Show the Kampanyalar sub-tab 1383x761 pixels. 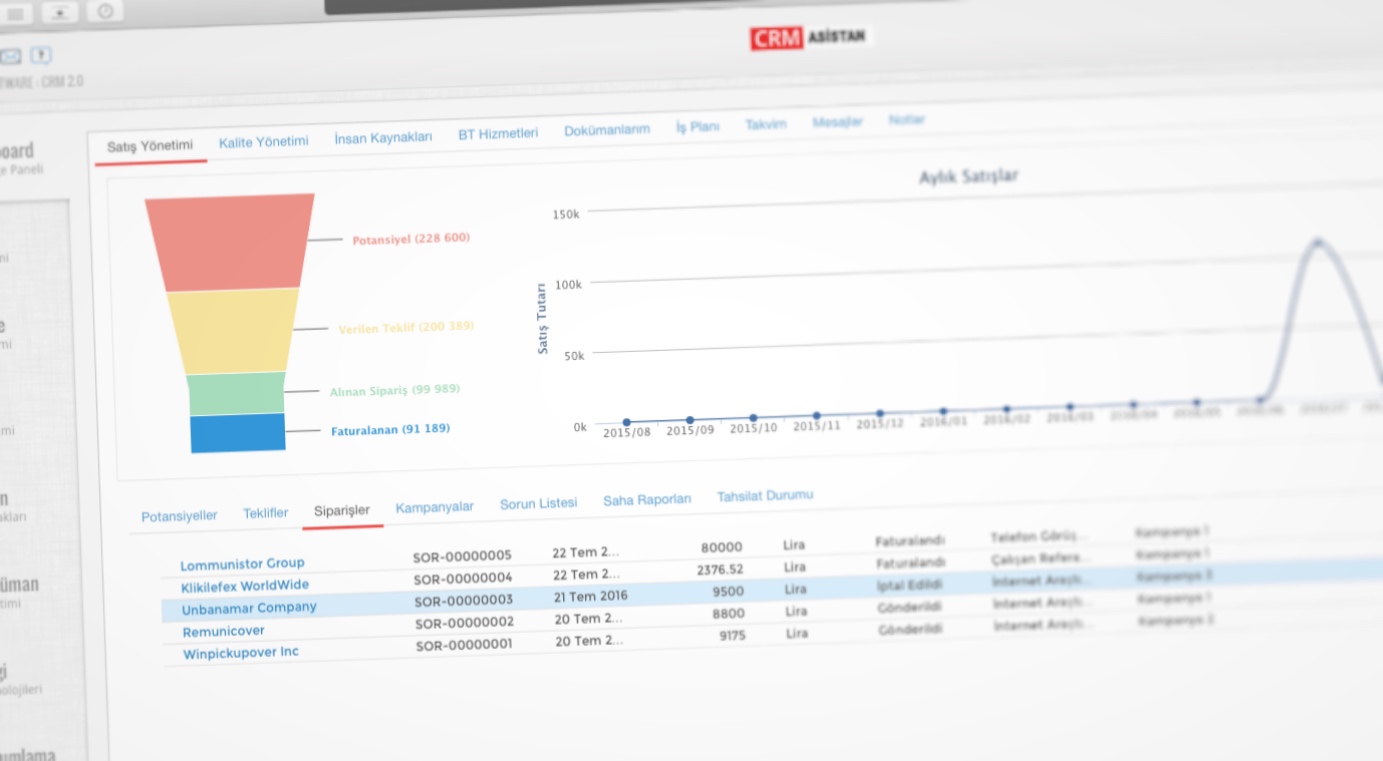434,507
